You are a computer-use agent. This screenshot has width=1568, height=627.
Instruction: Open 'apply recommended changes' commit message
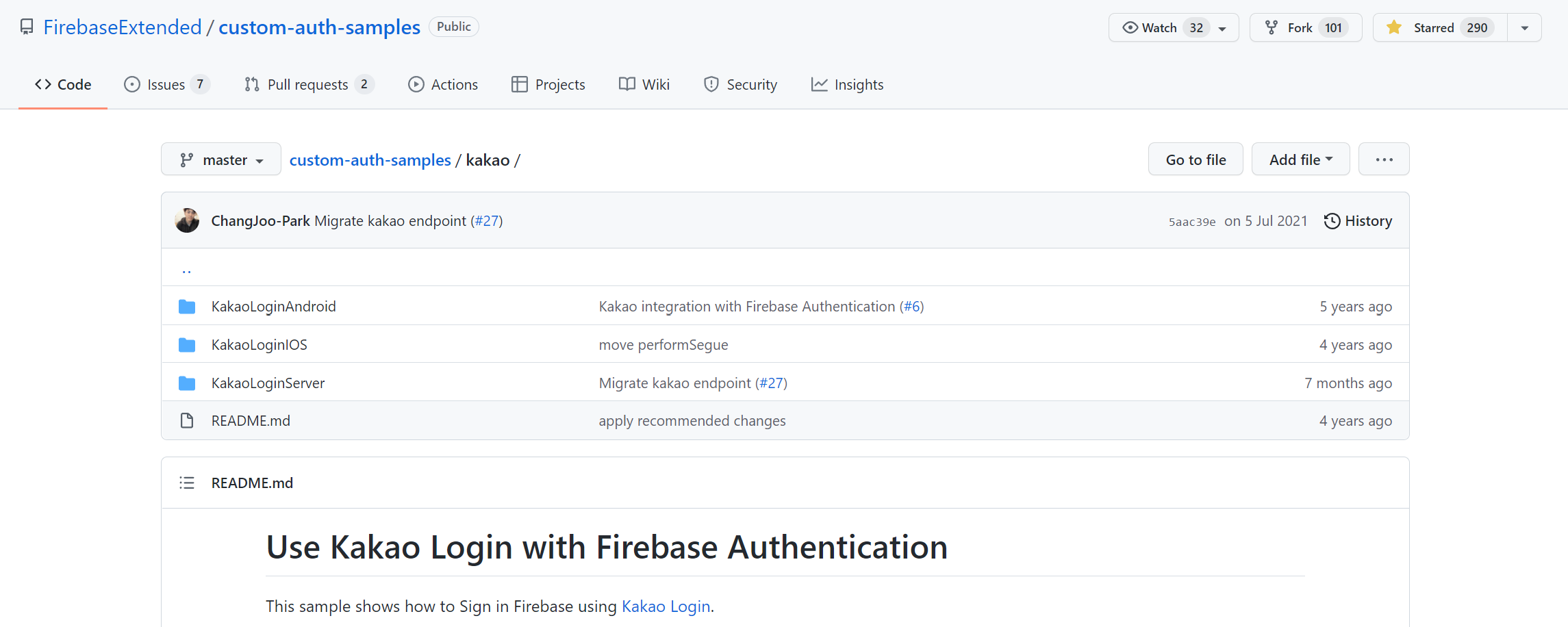coord(692,421)
